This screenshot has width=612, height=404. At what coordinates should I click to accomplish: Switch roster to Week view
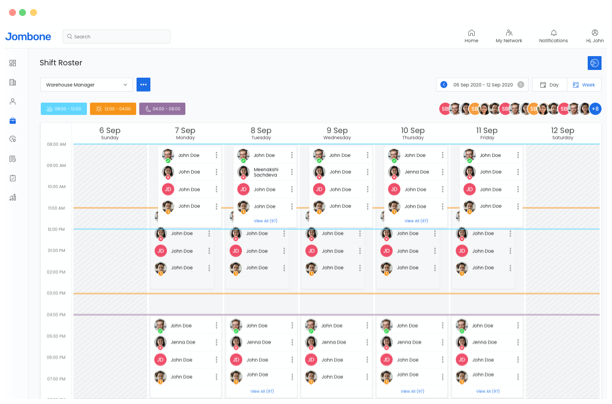[584, 85]
